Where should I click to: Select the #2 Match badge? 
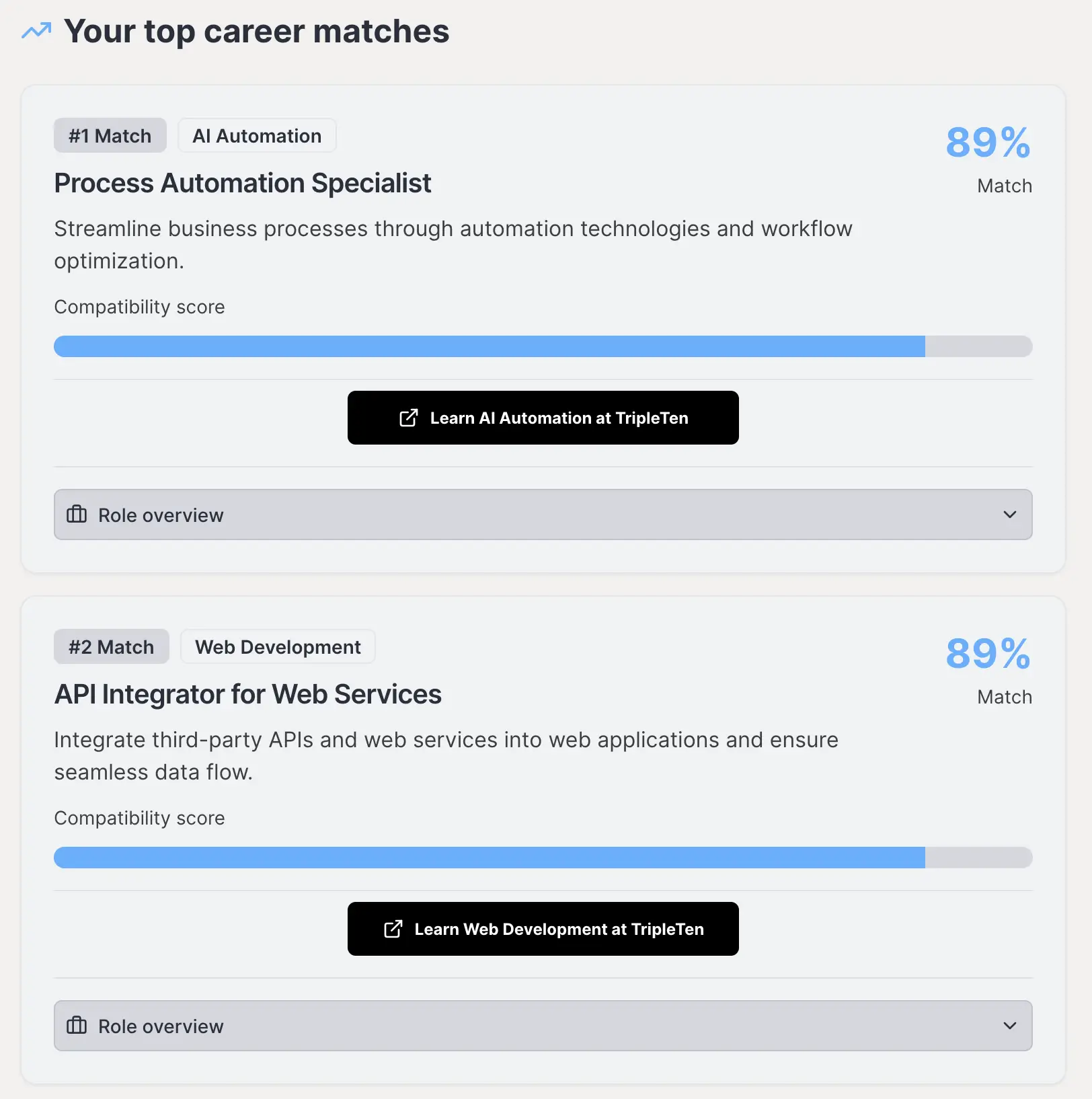pos(112,647)
